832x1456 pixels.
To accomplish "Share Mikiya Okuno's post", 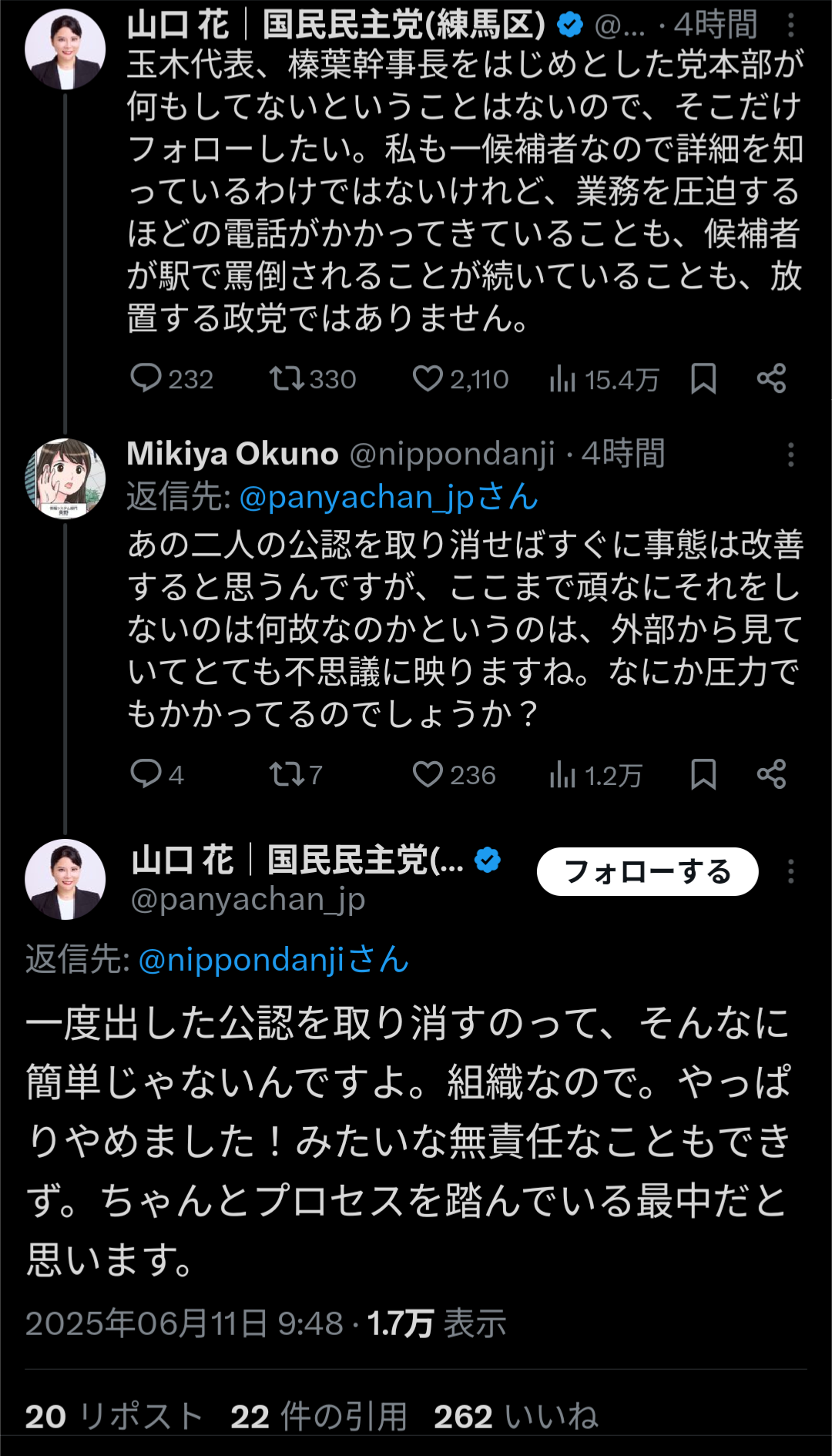I will (771, 773).
